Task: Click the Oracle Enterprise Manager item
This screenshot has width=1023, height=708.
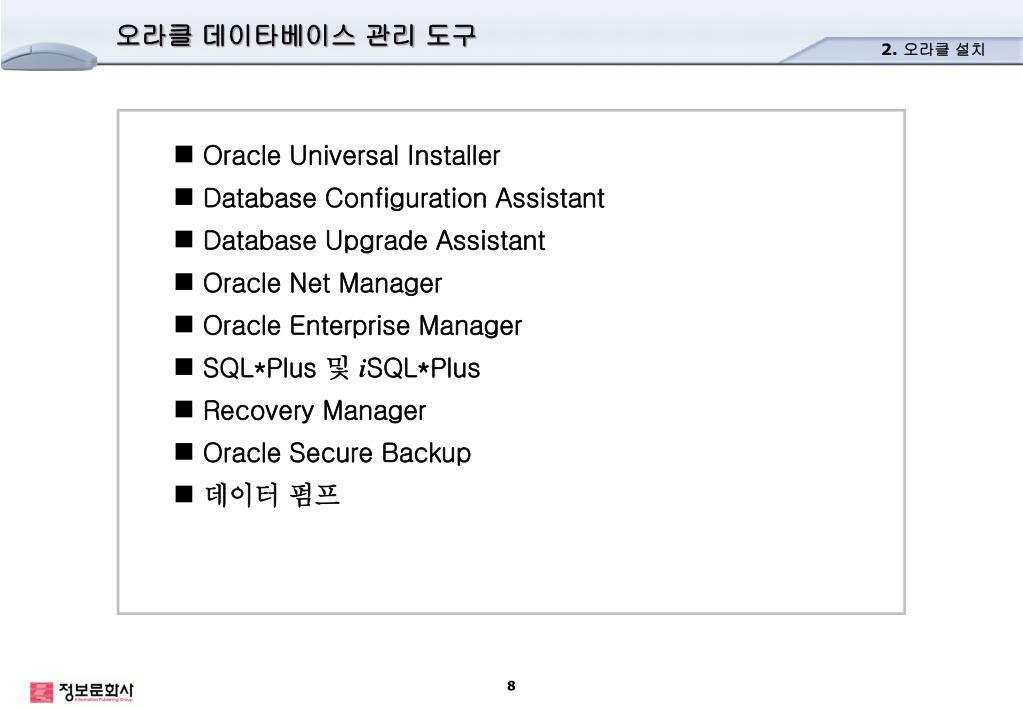Action: (362, 326)
